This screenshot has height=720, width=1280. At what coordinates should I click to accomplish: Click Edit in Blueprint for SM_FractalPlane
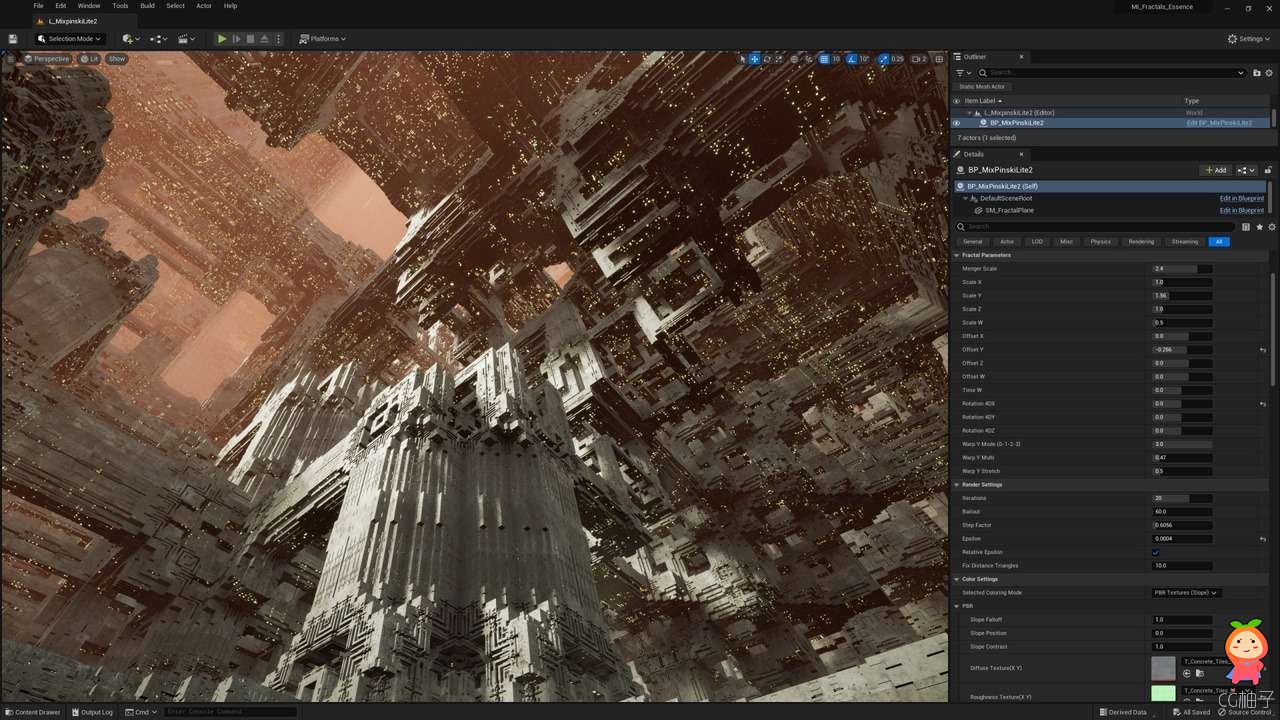[1241, 211]
